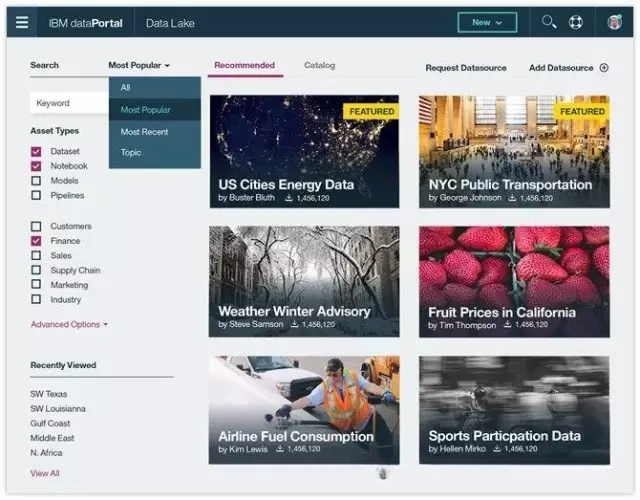Open Gulf Coast recent item

pos(50,423)
